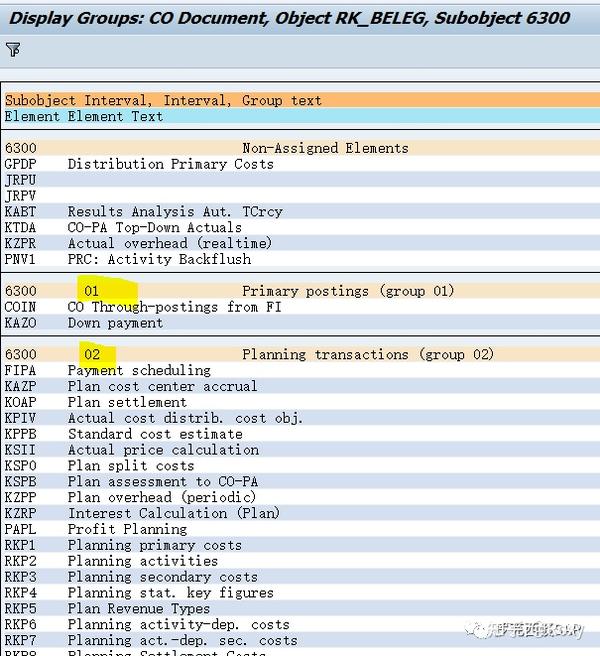Click KPIV Actual cost distrib. cost obj.
The image size is (600, 656).
click(301, 418)
